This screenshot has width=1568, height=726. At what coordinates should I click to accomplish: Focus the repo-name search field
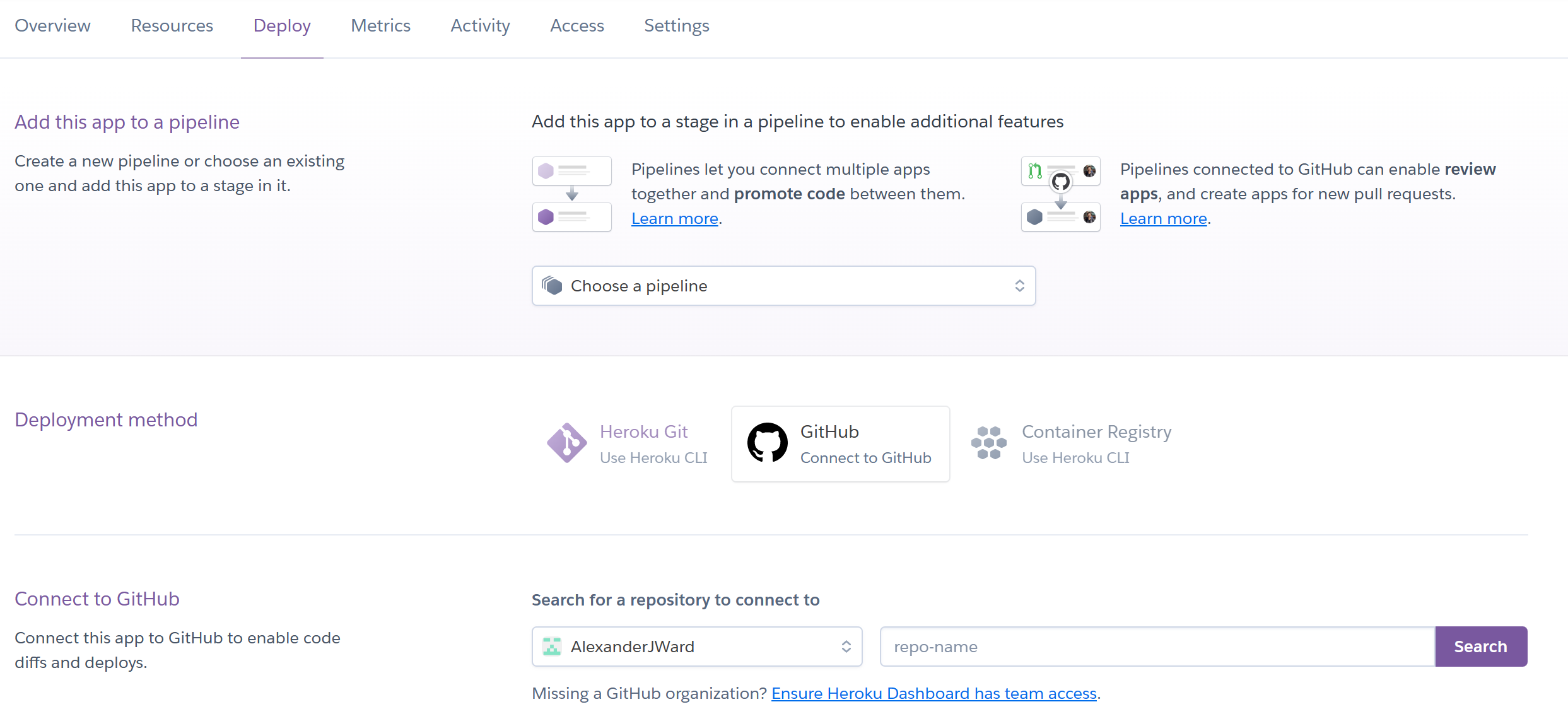click(x=1157, y=647)
